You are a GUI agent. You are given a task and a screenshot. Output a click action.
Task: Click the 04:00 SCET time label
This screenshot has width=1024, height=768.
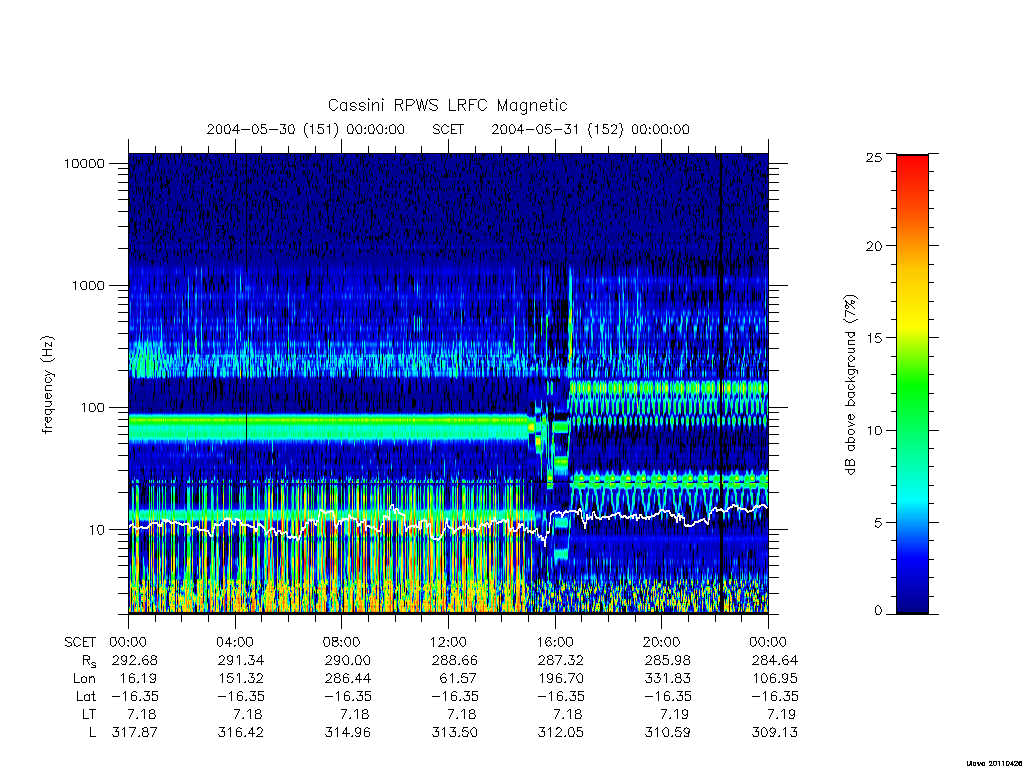coord(235,642)
